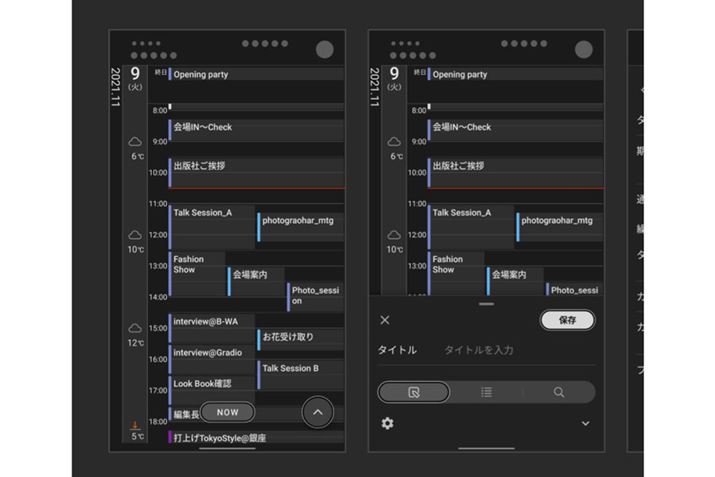Open interview@B-WA event
715x477 pixels.
(x=212, y=328)
